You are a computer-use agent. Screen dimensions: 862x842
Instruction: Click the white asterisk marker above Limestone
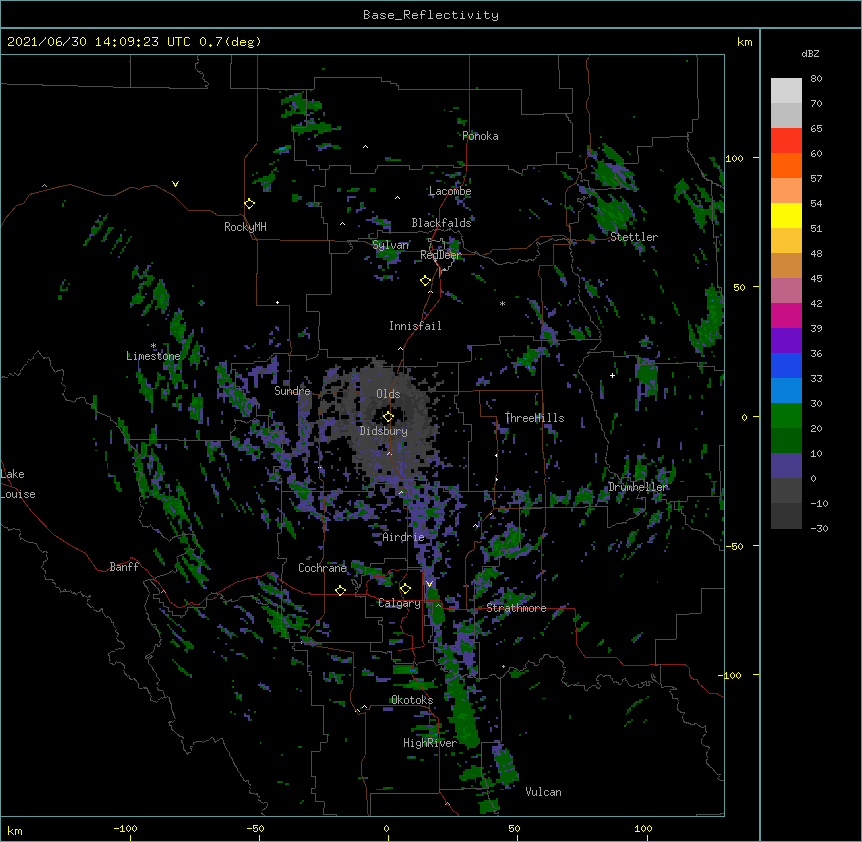pos(153,346)
